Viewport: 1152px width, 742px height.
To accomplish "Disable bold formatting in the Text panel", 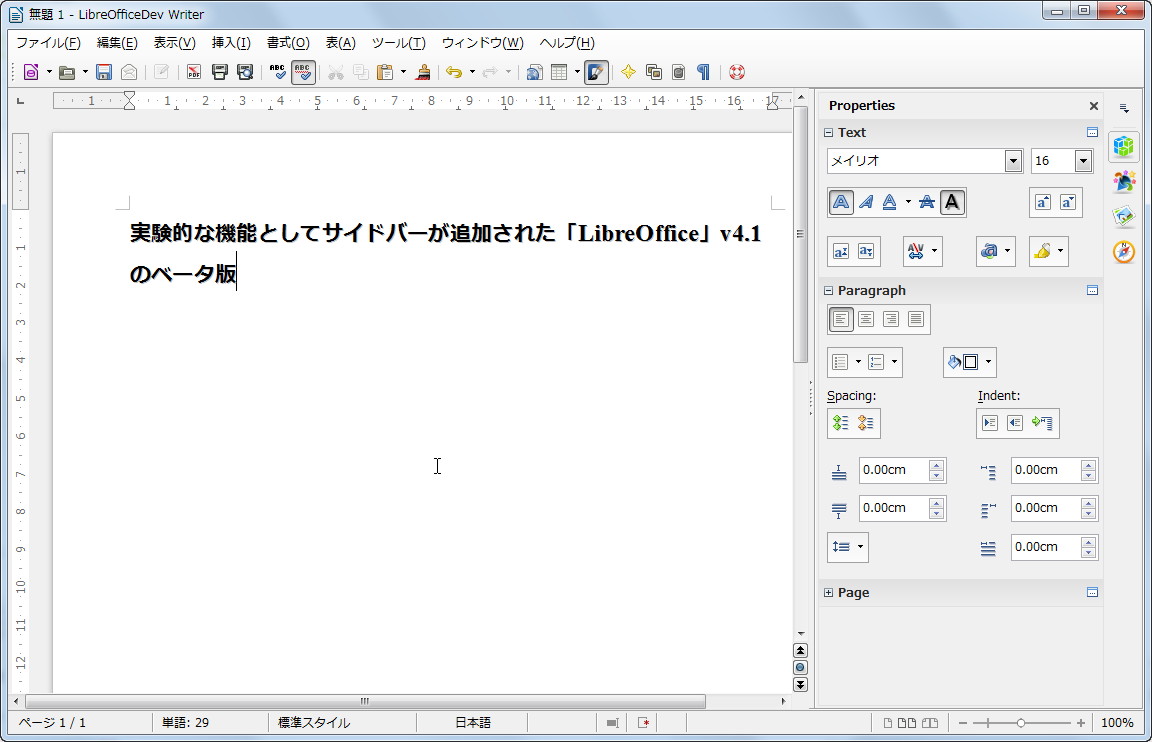I will coord(841,202).
